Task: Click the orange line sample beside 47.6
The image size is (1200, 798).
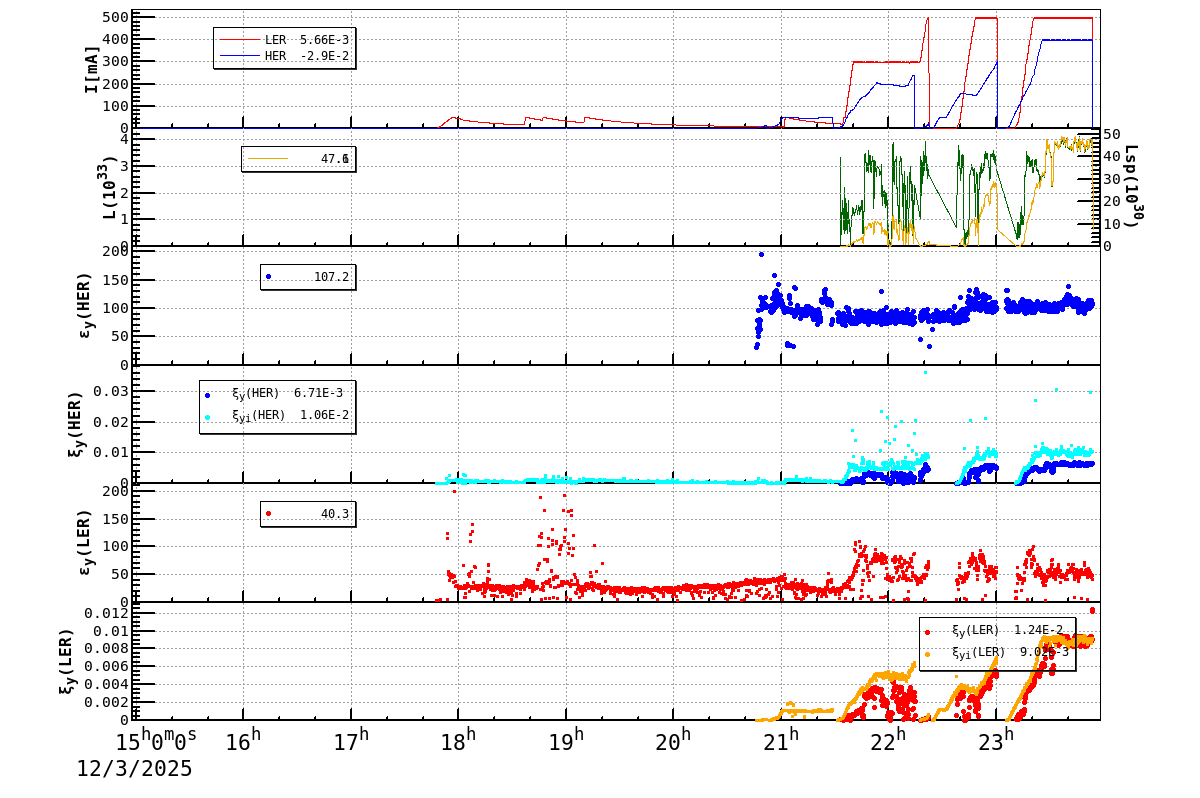Action: pos(267,158)
